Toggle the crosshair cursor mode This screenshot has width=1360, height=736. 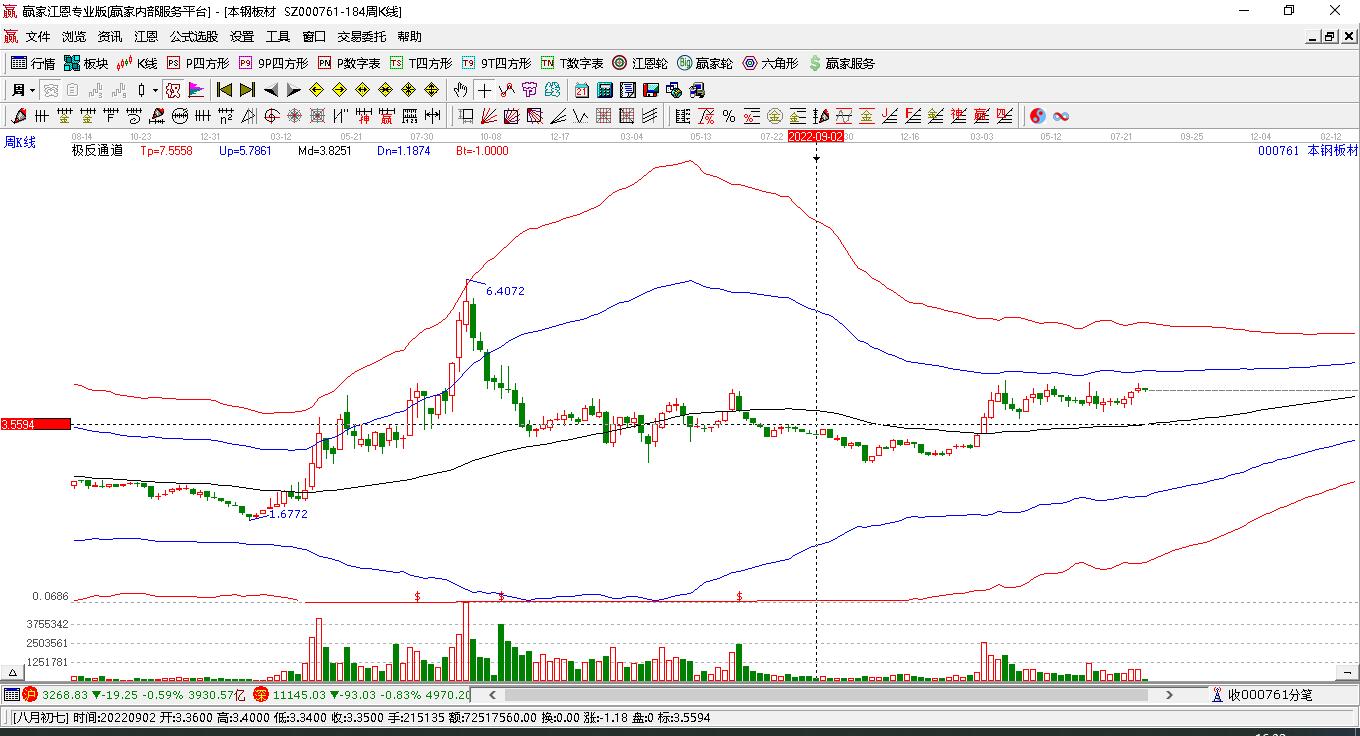(x=484, y=90)
